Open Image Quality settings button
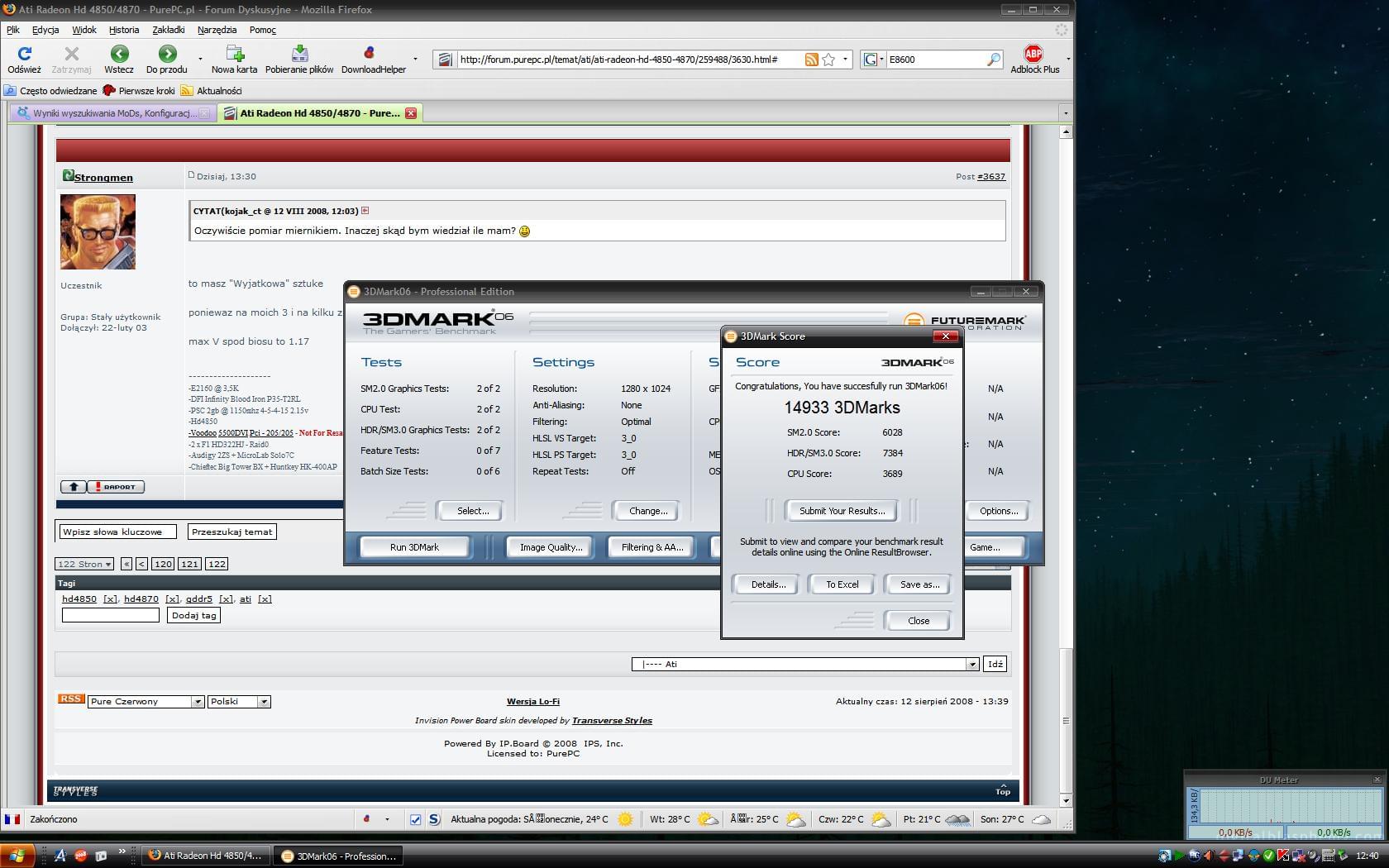The height and width of the screenshot is (868, 1389). 551,547
